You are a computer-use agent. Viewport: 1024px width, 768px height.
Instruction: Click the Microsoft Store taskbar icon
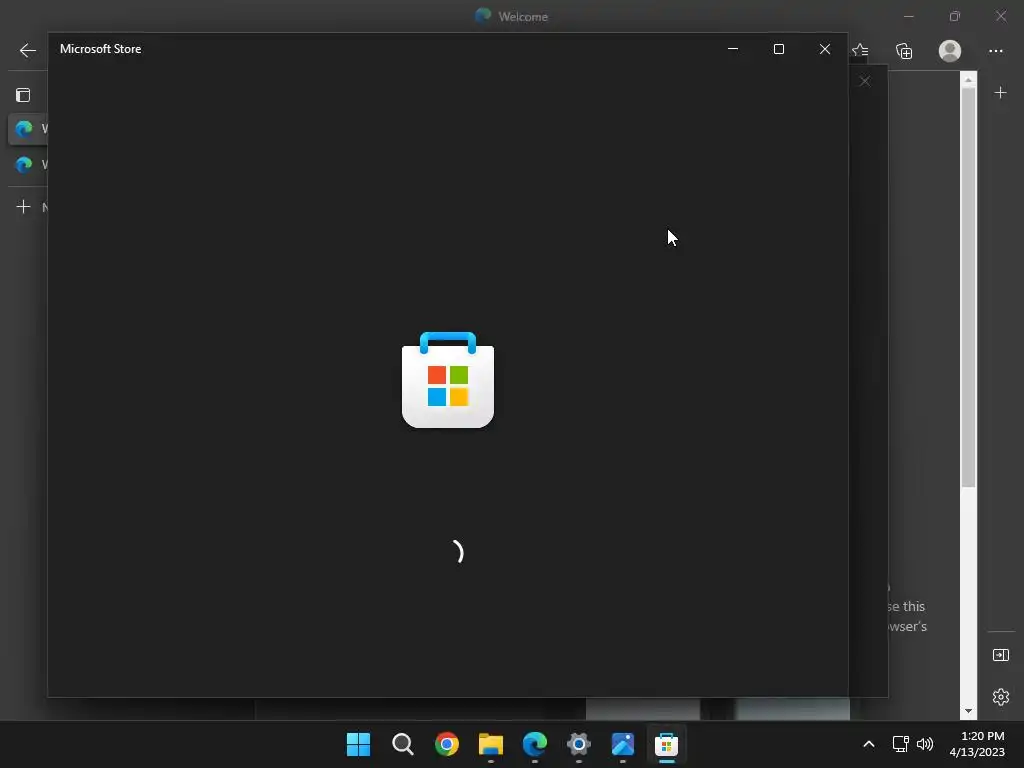667,744
